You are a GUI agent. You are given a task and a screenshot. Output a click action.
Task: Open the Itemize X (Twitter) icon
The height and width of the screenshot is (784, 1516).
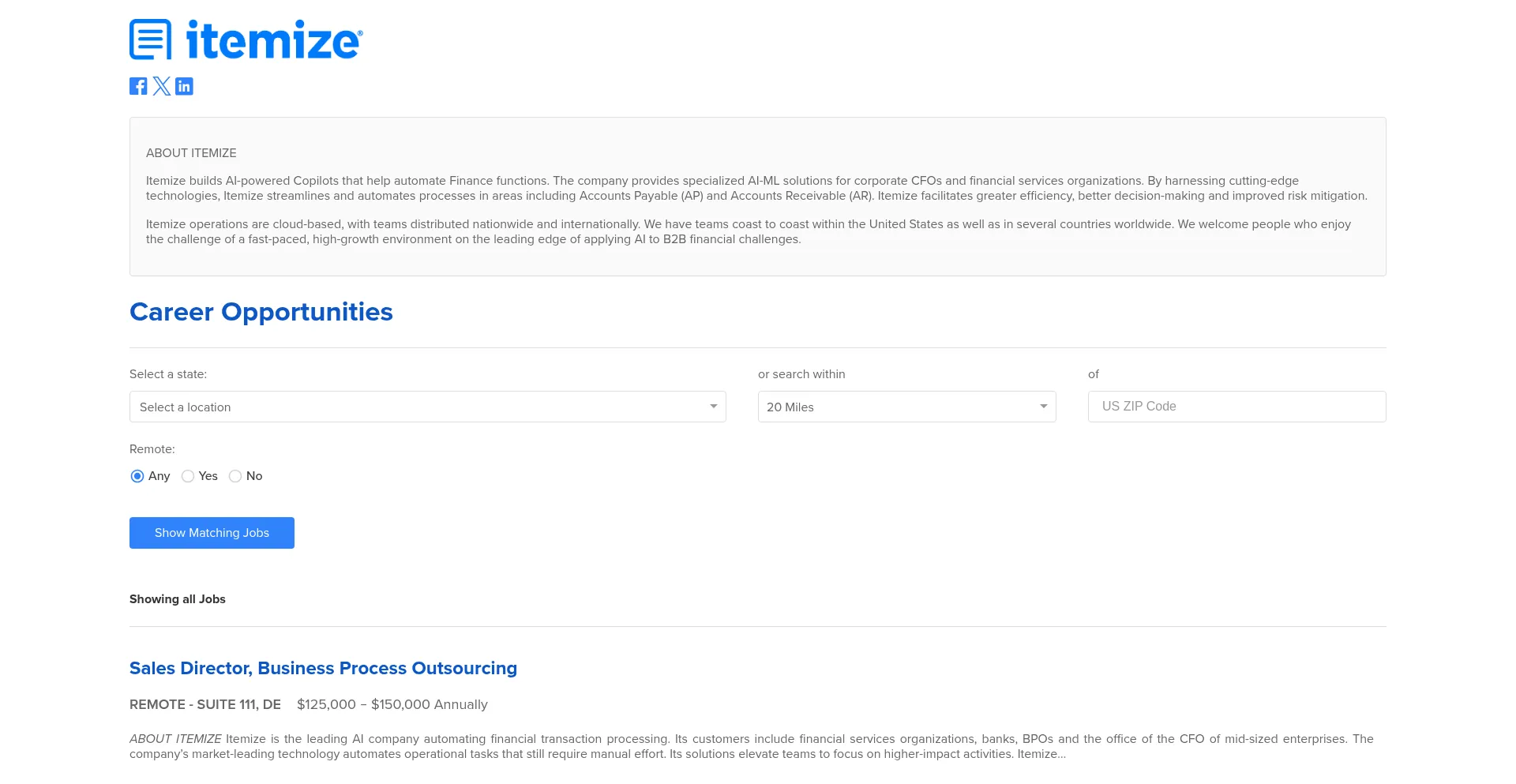point(161,86)
